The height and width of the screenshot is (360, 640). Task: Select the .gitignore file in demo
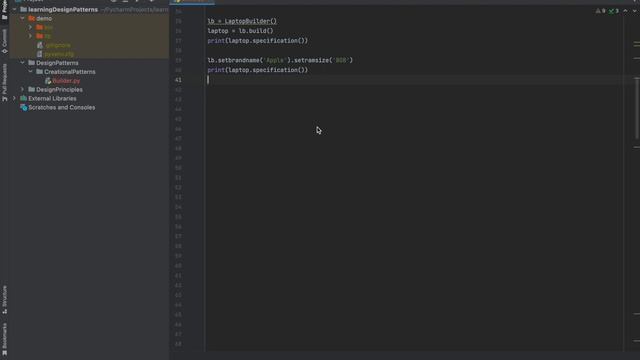point(58,45)
